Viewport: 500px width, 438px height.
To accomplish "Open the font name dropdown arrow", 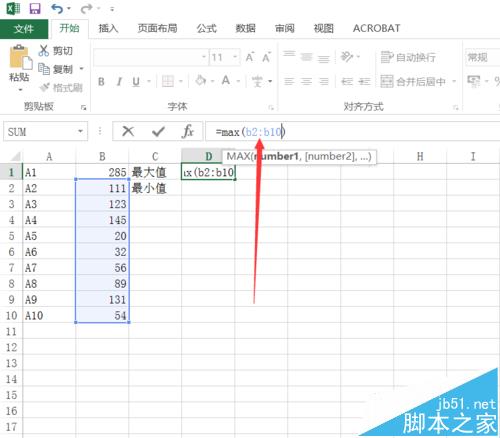I will (x=204, y=57).
